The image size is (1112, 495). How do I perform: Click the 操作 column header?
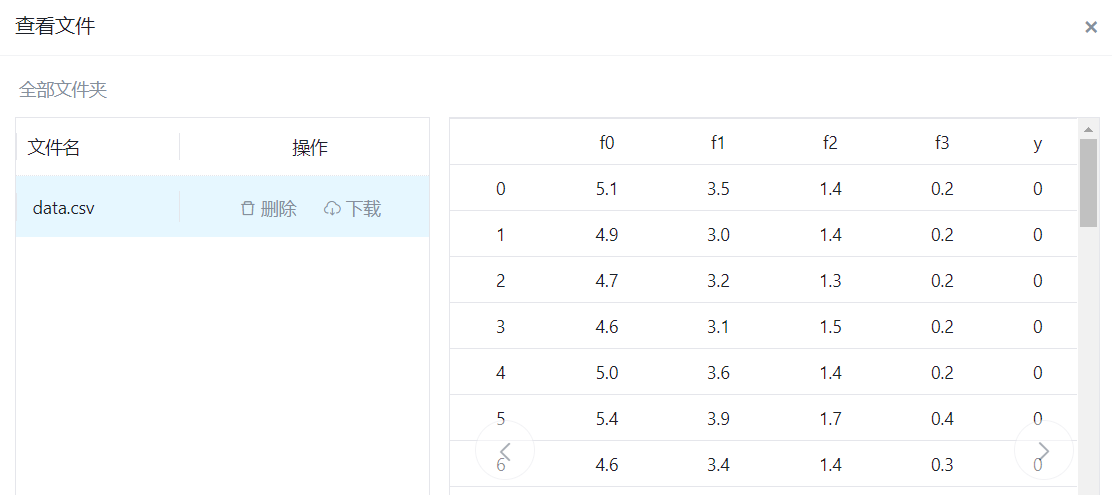[310, 148]
